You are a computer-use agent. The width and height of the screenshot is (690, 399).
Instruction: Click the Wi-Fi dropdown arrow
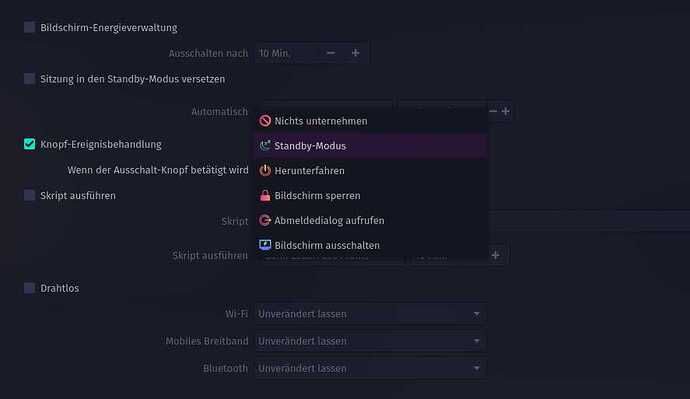(x=477, y=314)
